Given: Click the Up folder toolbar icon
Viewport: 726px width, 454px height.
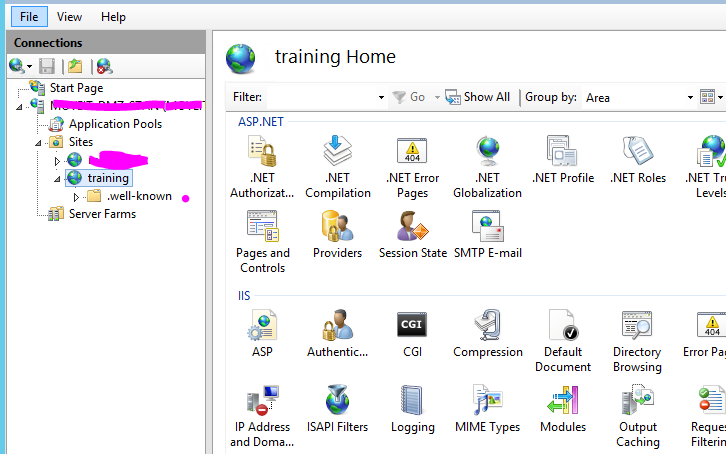Looking at the screenshot, I should (x=75, y=66).
